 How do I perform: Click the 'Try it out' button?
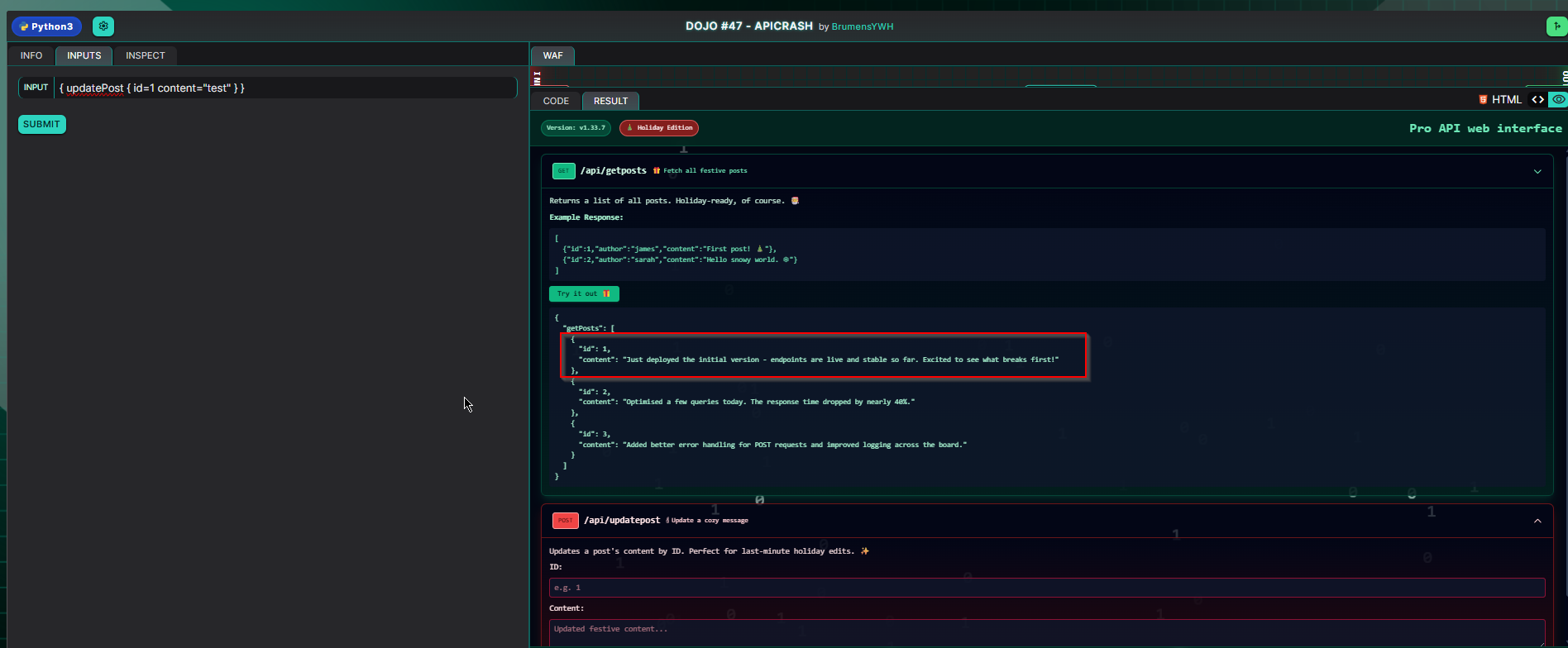coord(584,294)
